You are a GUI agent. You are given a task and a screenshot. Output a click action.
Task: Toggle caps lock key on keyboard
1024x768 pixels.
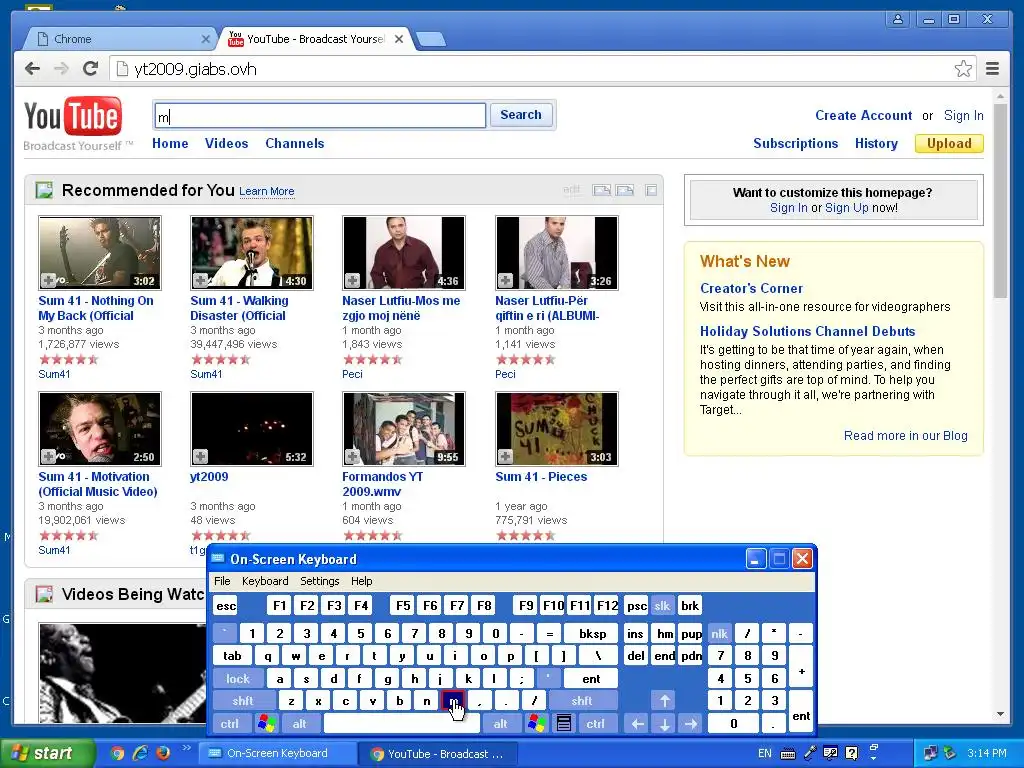[x=238, y=679]
